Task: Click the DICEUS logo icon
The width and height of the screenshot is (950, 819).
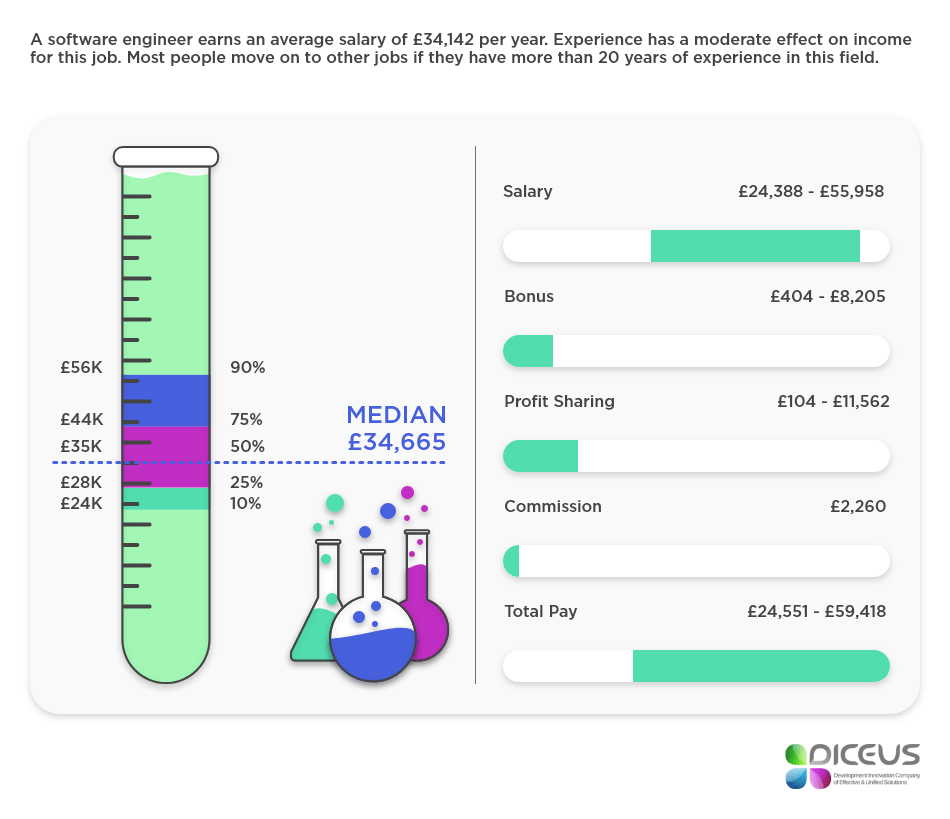Action: pyautogui.click(x=807, y=766)
